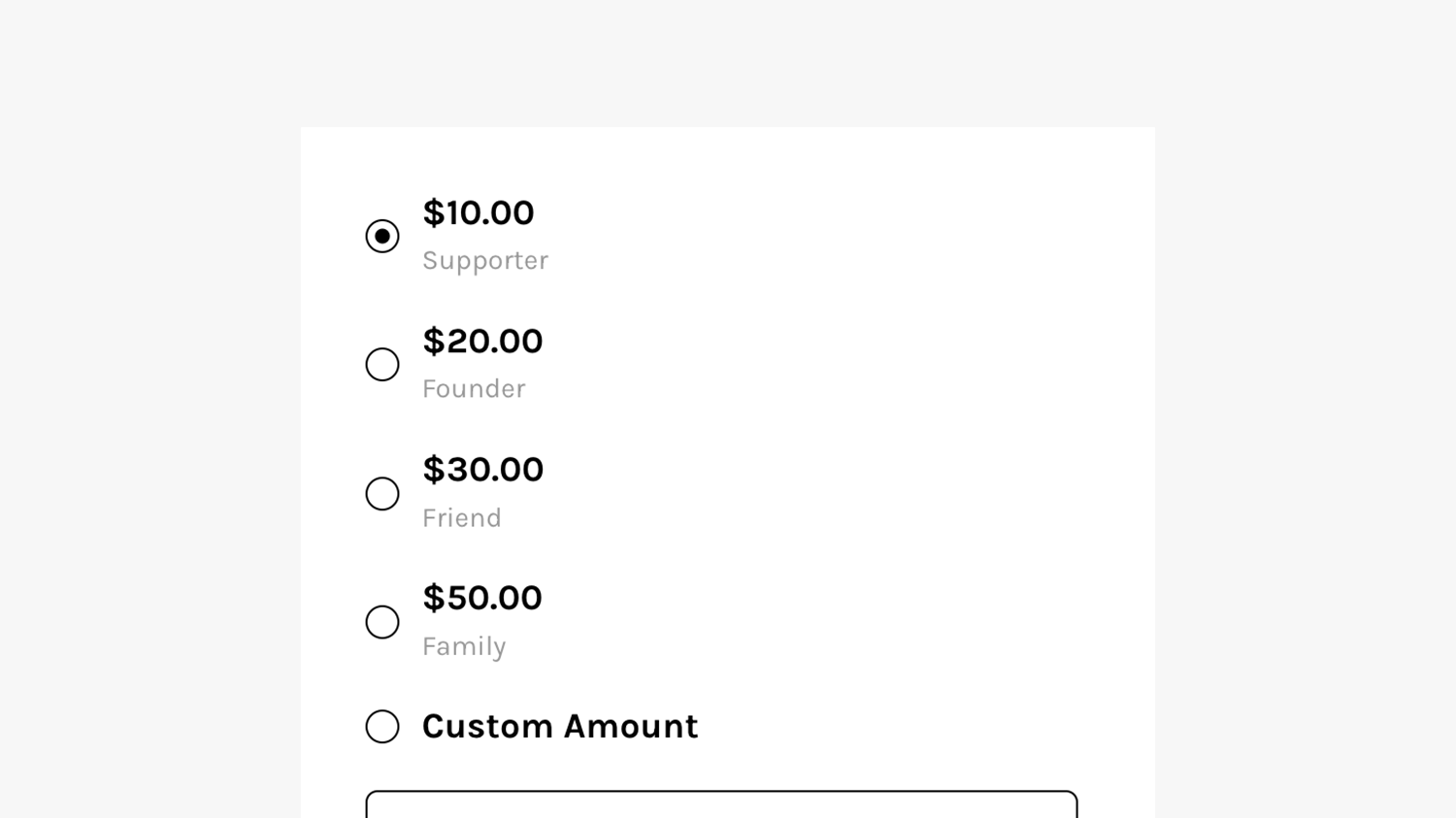Click the $10.00 amount label
1456x818 pixels.
(478, 213)
